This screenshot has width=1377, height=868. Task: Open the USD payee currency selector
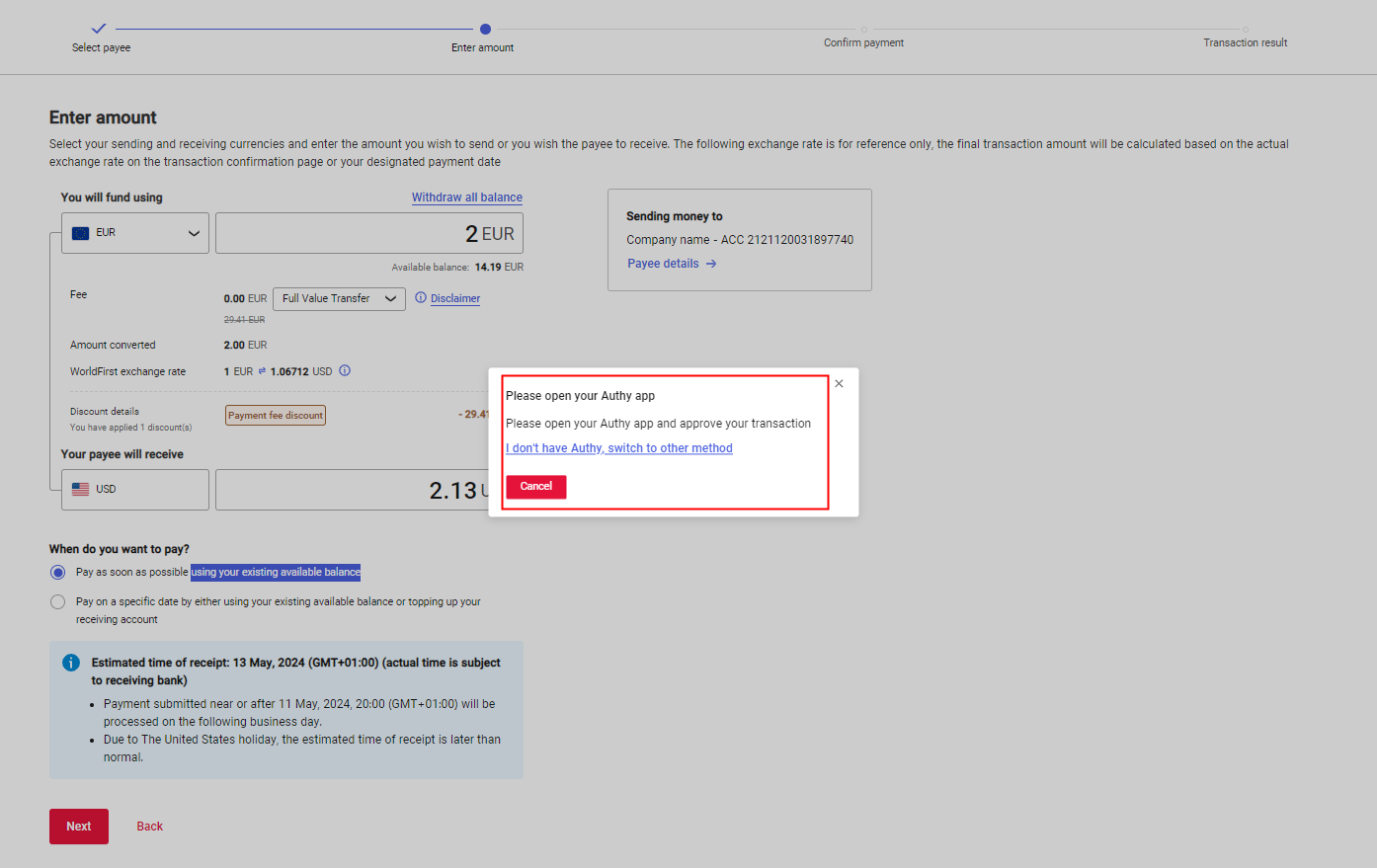coord(135,490)
